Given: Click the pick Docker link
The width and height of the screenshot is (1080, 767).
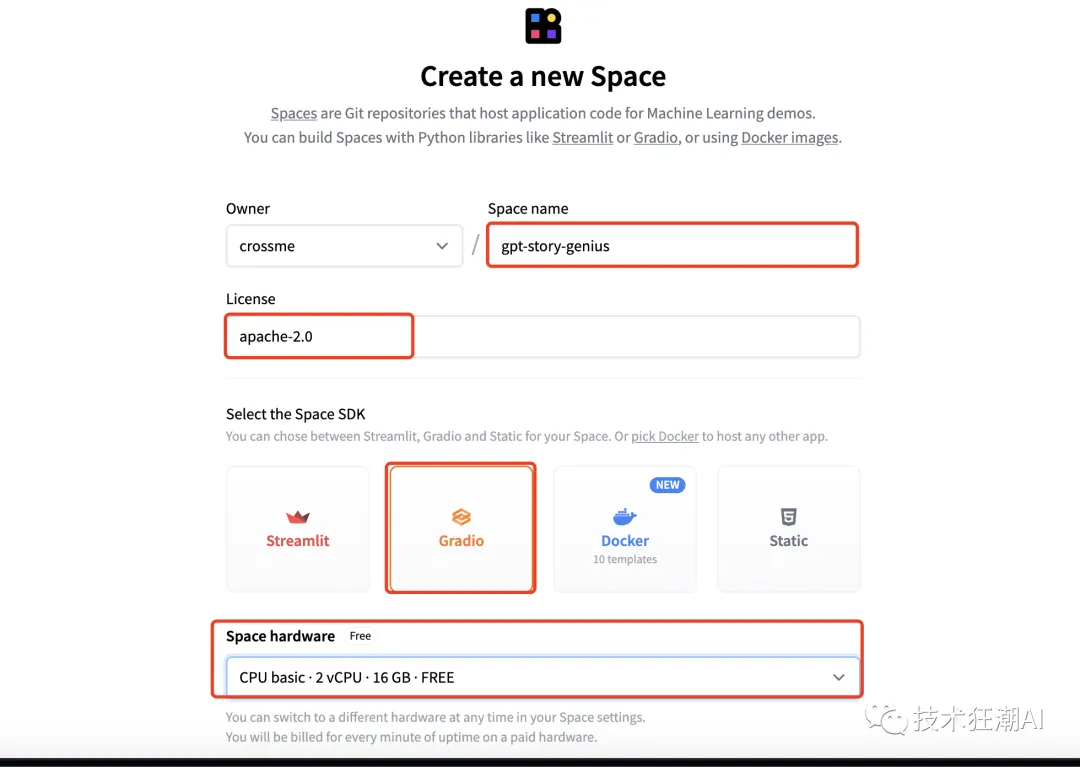Looking at the screenshot, I should 665,437.
